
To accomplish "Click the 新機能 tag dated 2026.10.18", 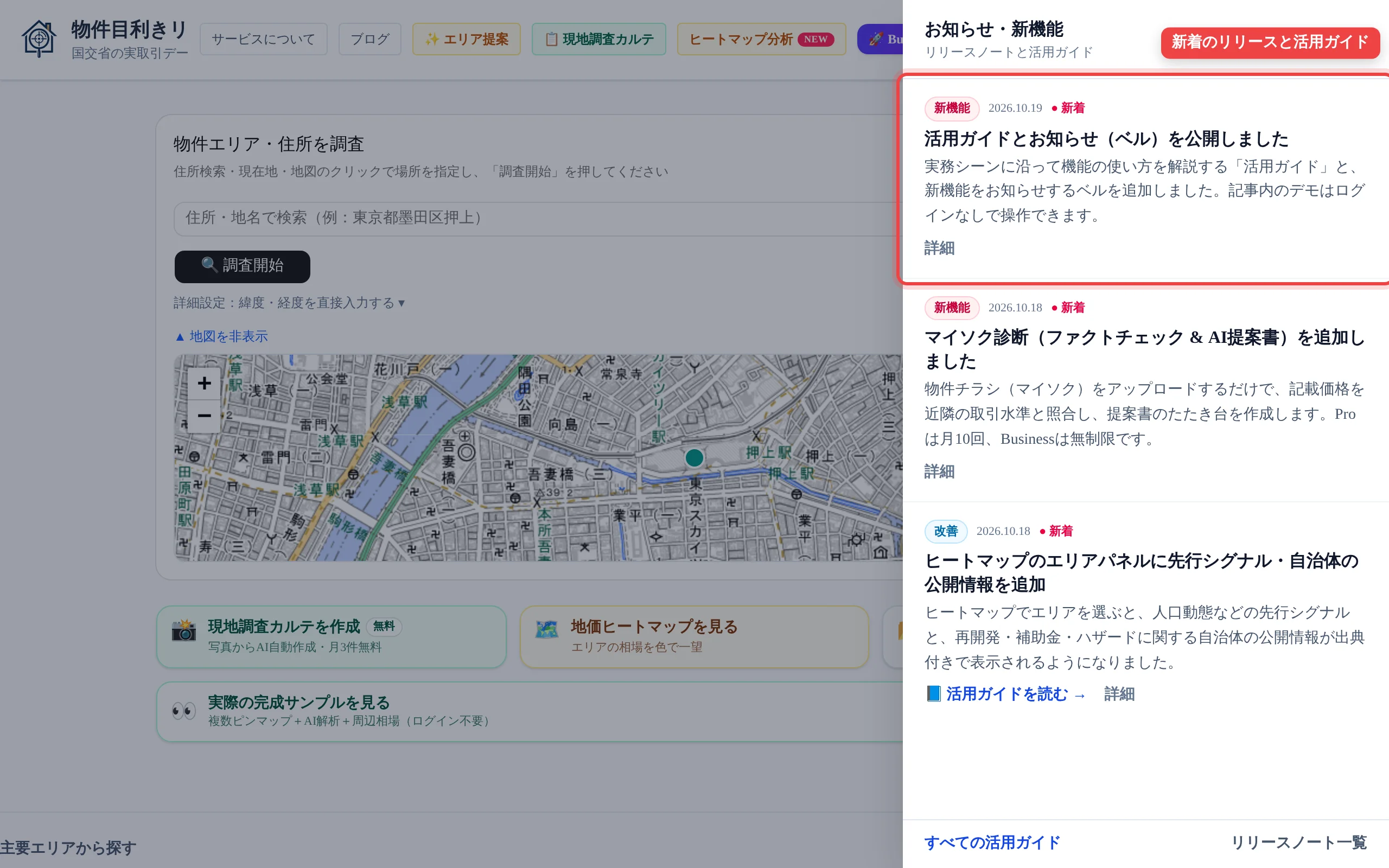I will tap(952, 308).
